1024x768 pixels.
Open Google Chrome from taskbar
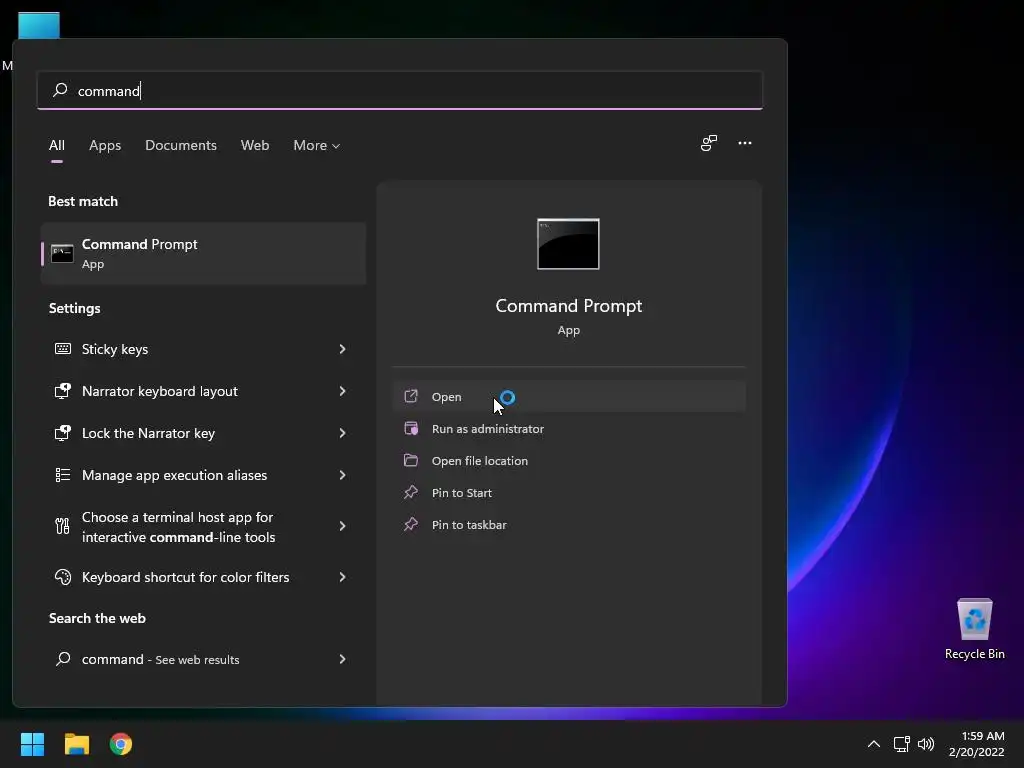[x=121, y=744]
